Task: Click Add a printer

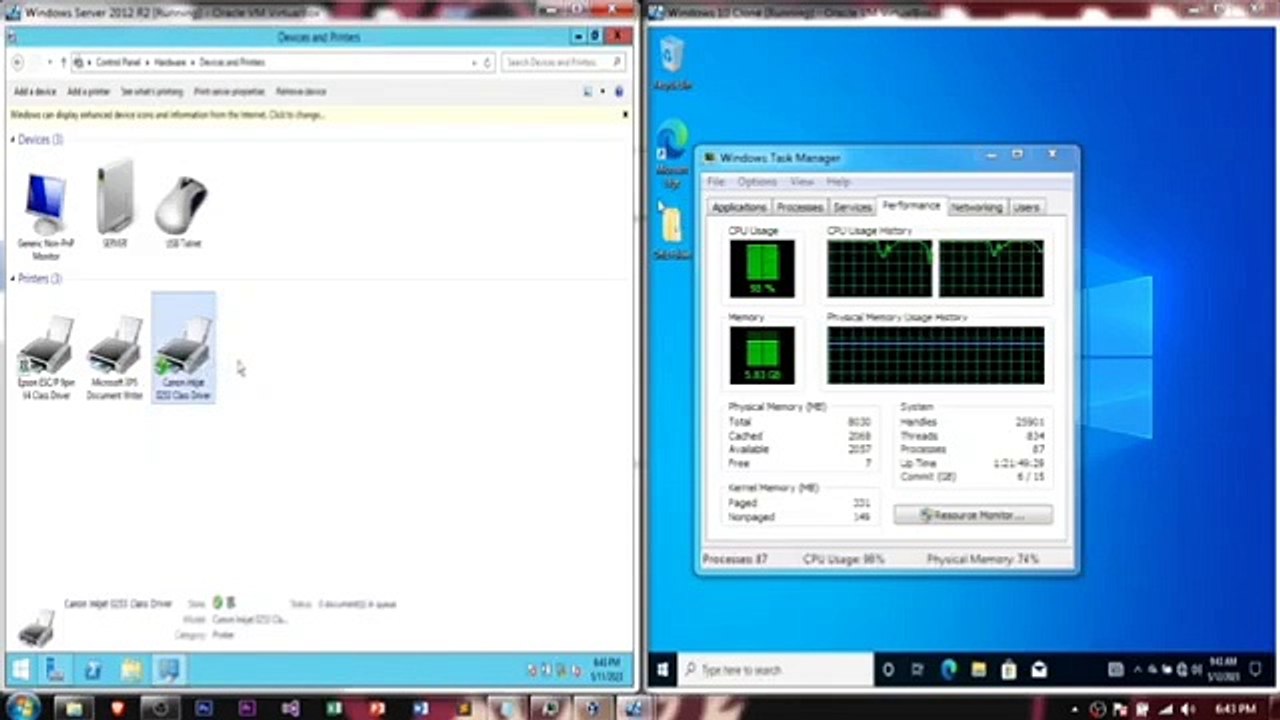Action: (x=89, y=91)
